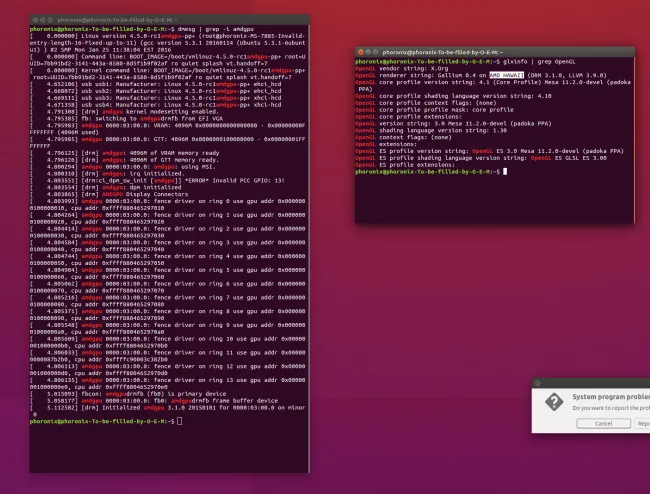Click the "dpm initialized" line
This screenshot has height=494, width=650.
(105, 187)
